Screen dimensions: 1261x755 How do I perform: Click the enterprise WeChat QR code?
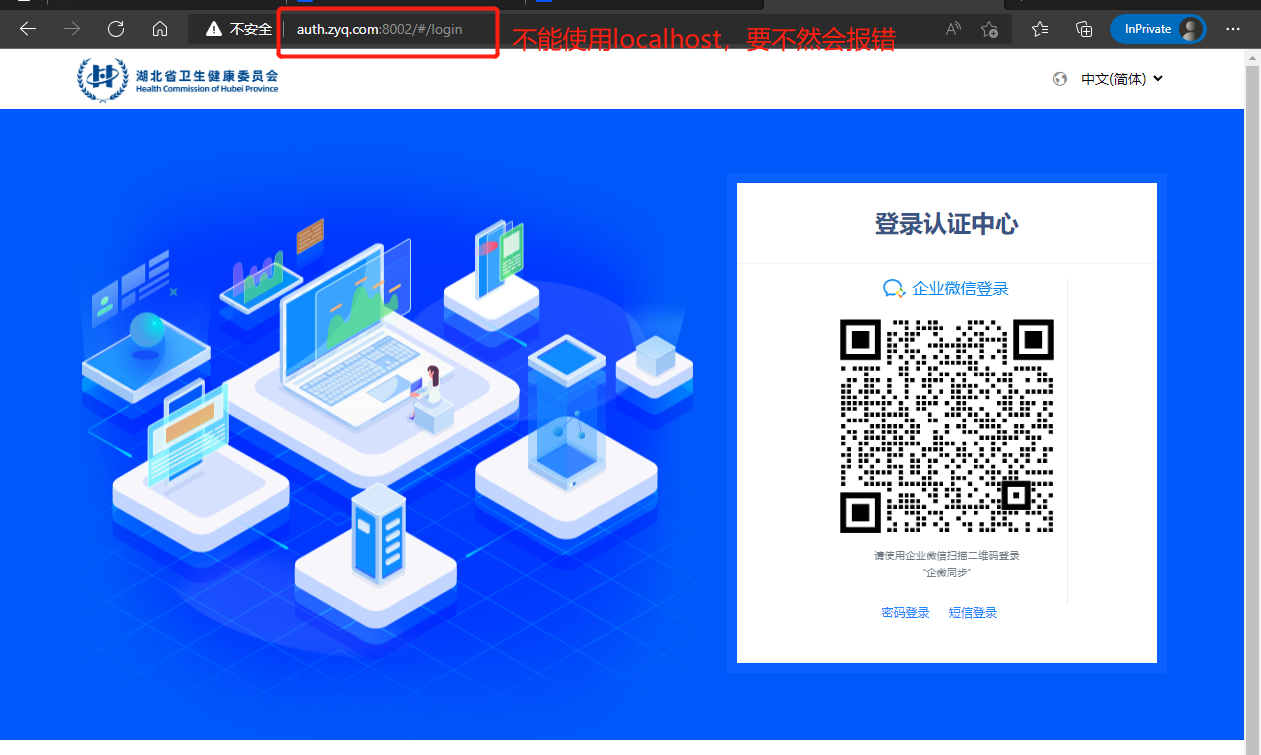[947, 426]
